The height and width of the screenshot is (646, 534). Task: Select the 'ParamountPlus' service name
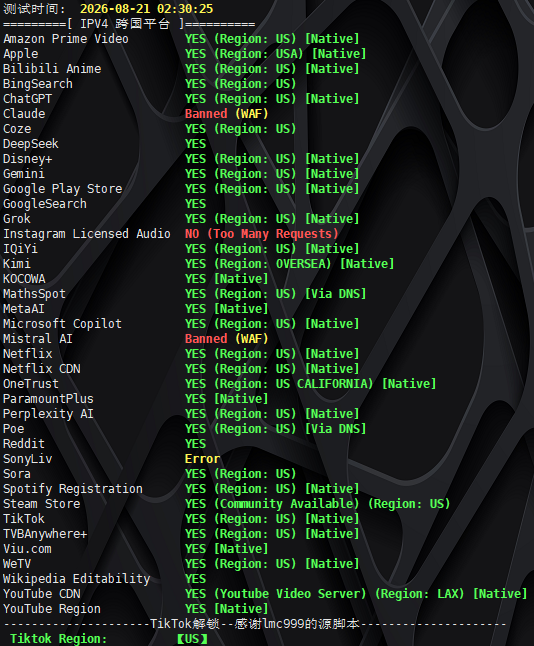[49, 399]
